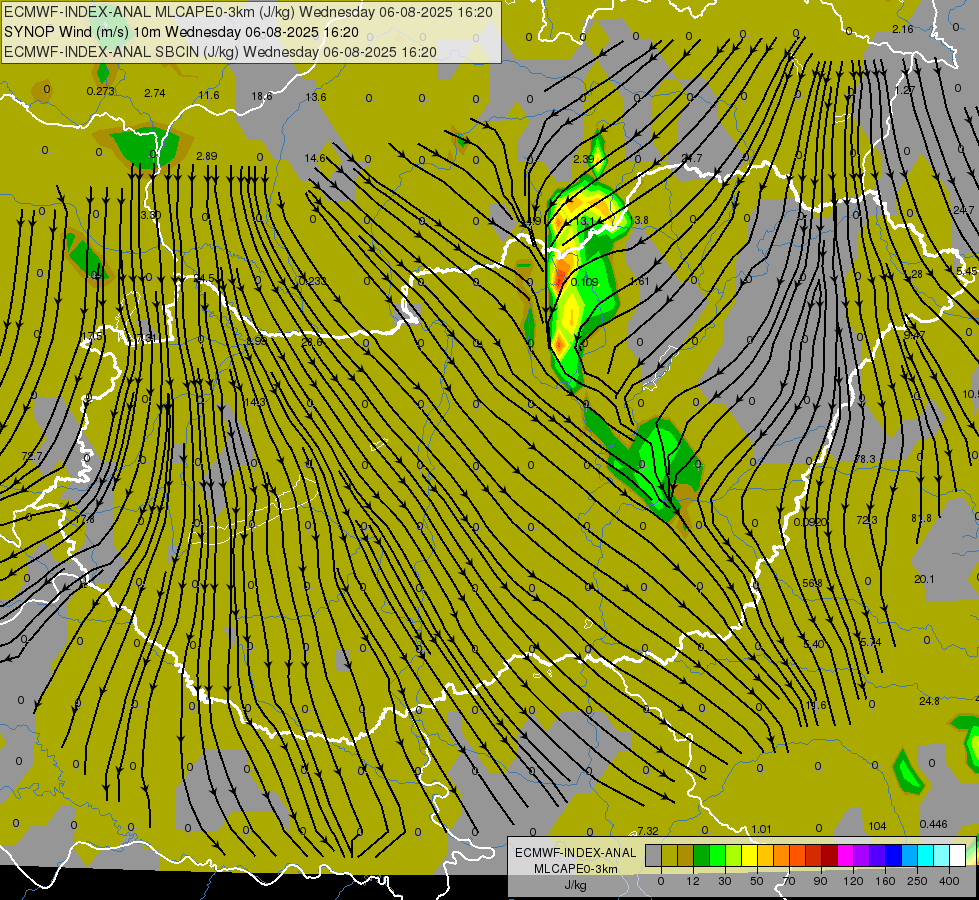
Task: Click the map value '5.40'
Action: pyautogui.click(x=814, y=644)
